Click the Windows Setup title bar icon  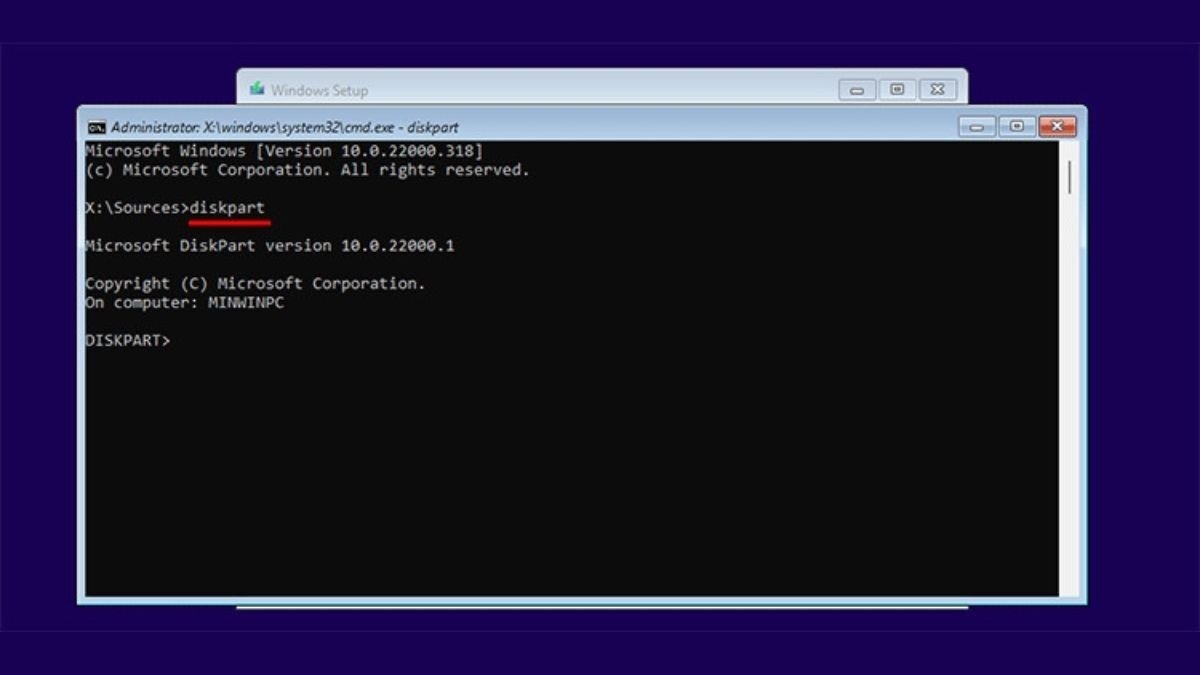pos(257,89)
